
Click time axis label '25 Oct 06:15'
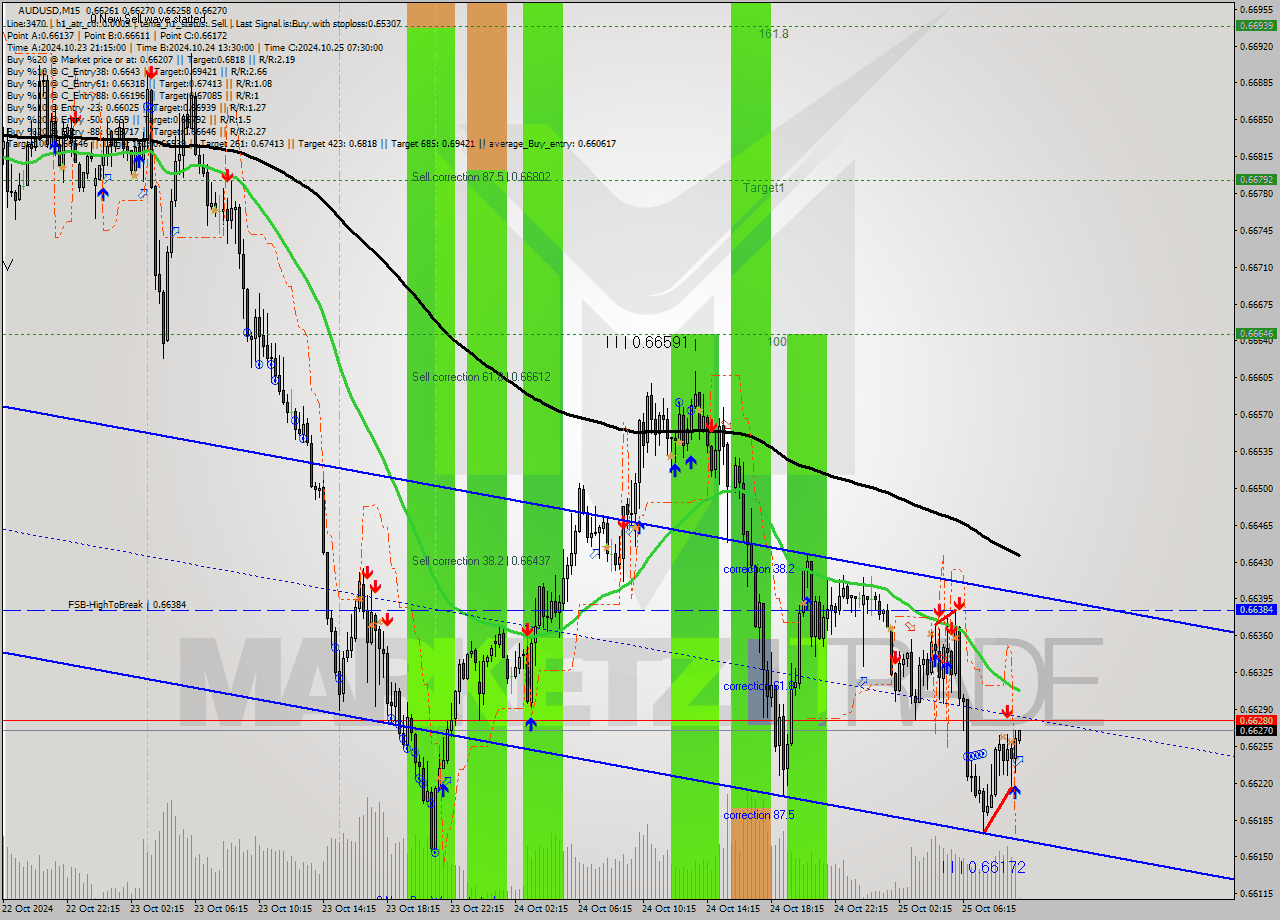(x=990, y=909)
